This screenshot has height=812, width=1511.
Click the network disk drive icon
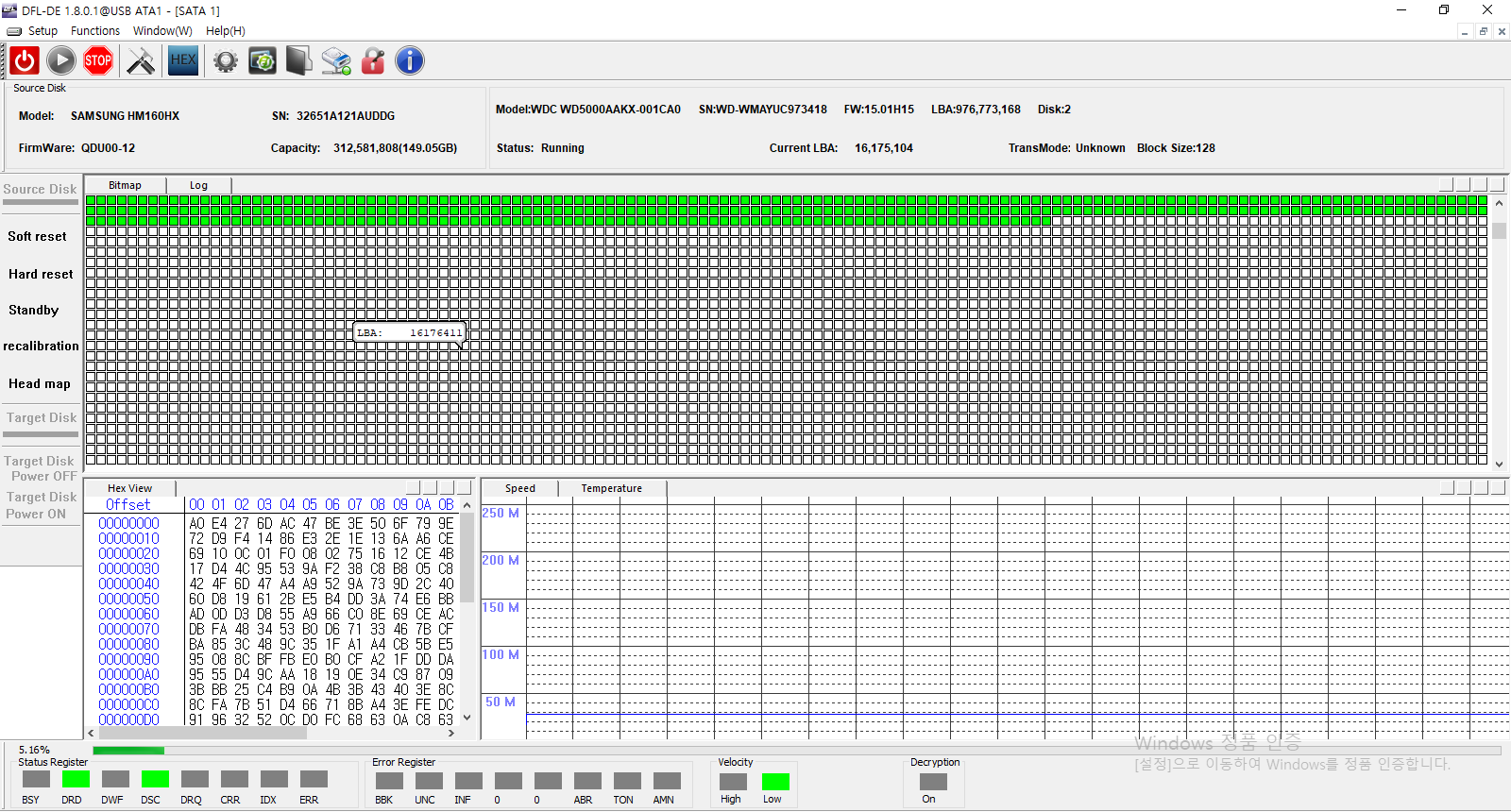[x=335, y=61]
